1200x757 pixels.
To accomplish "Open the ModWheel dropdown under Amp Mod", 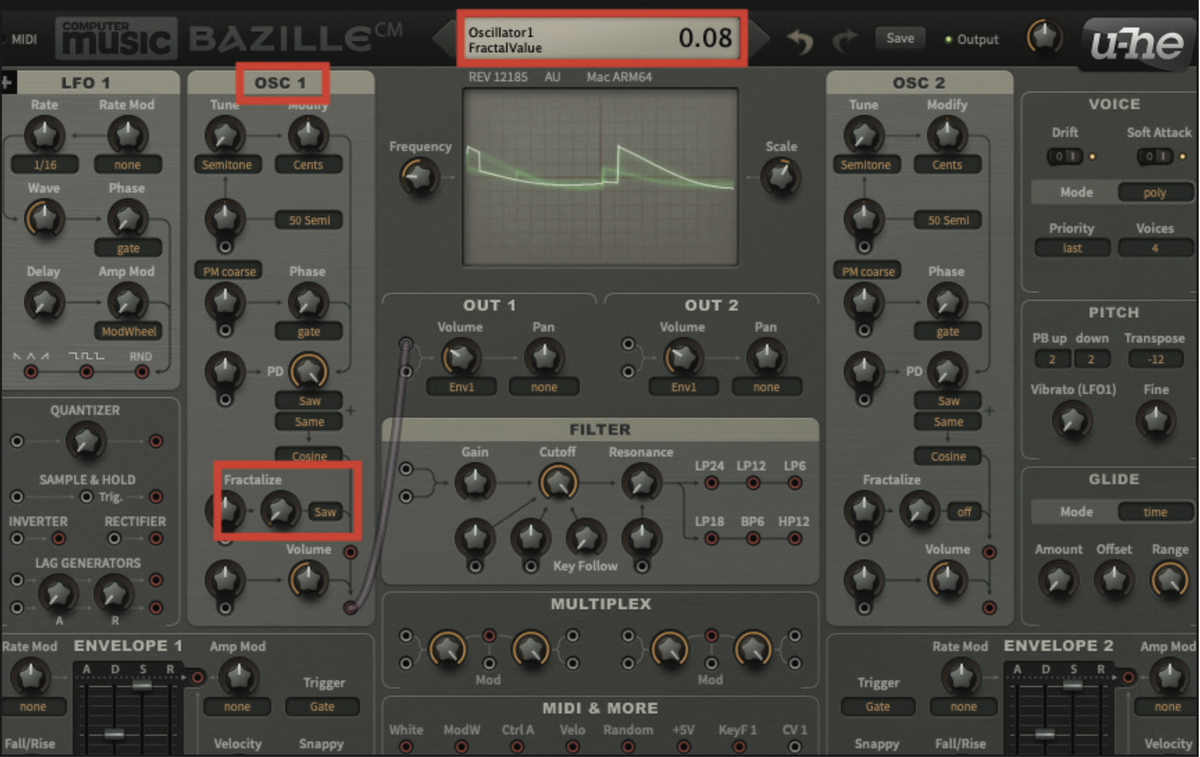I will 130,329.
